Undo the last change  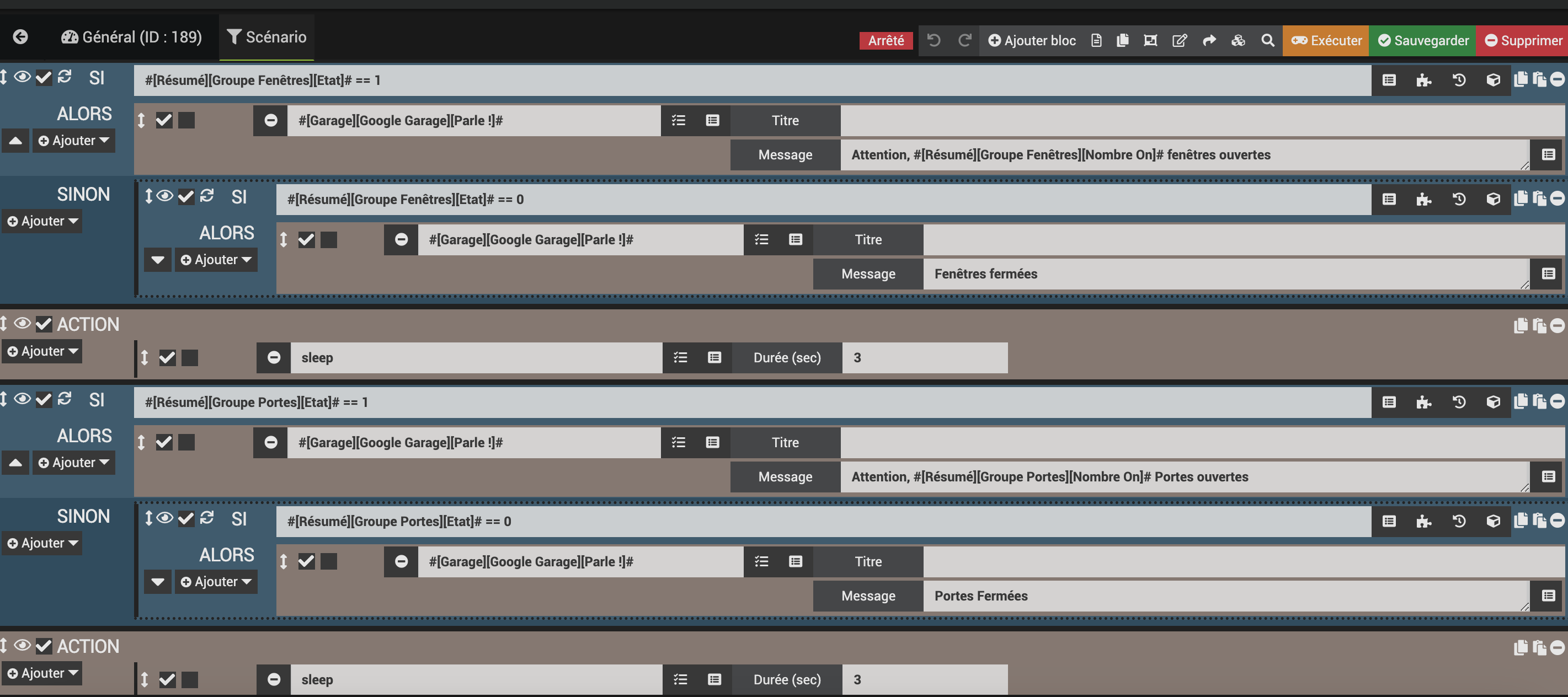point(934,41)
